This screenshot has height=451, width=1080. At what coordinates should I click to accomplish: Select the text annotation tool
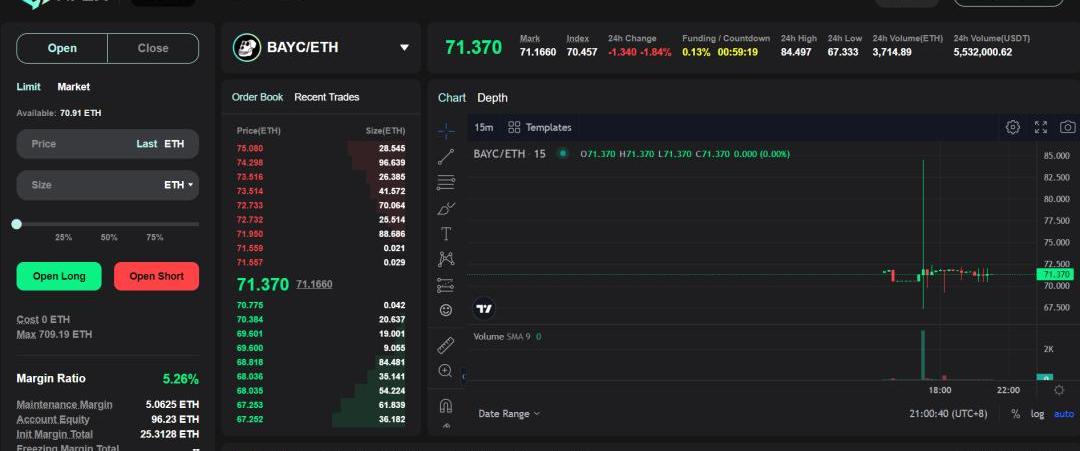[446, 234]
